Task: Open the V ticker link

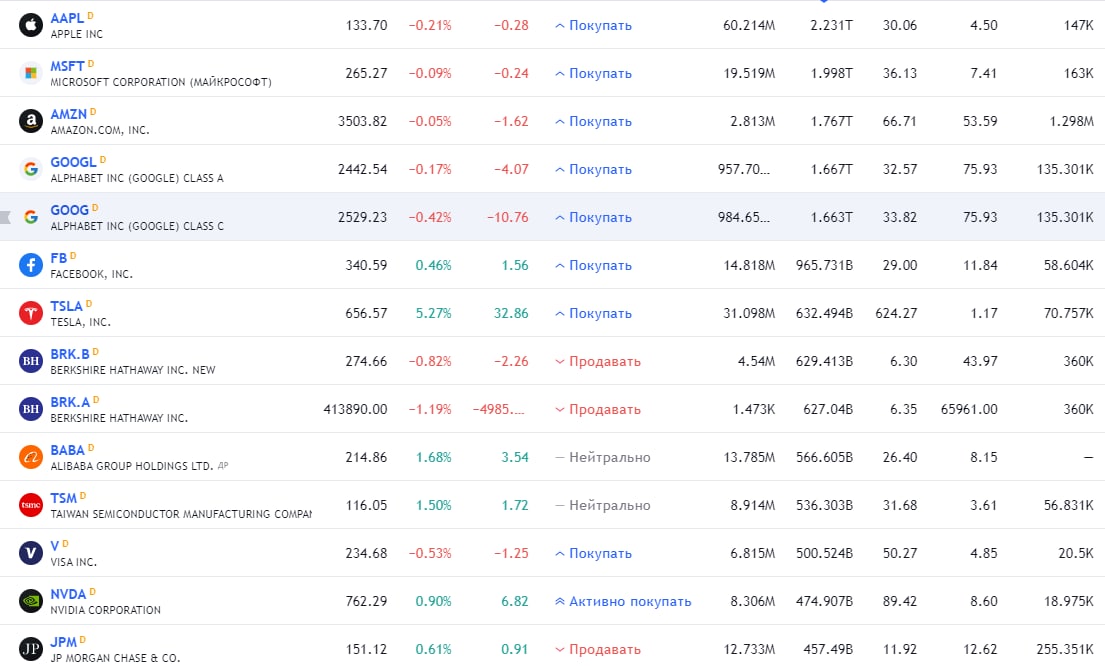Action: (54, 546)
